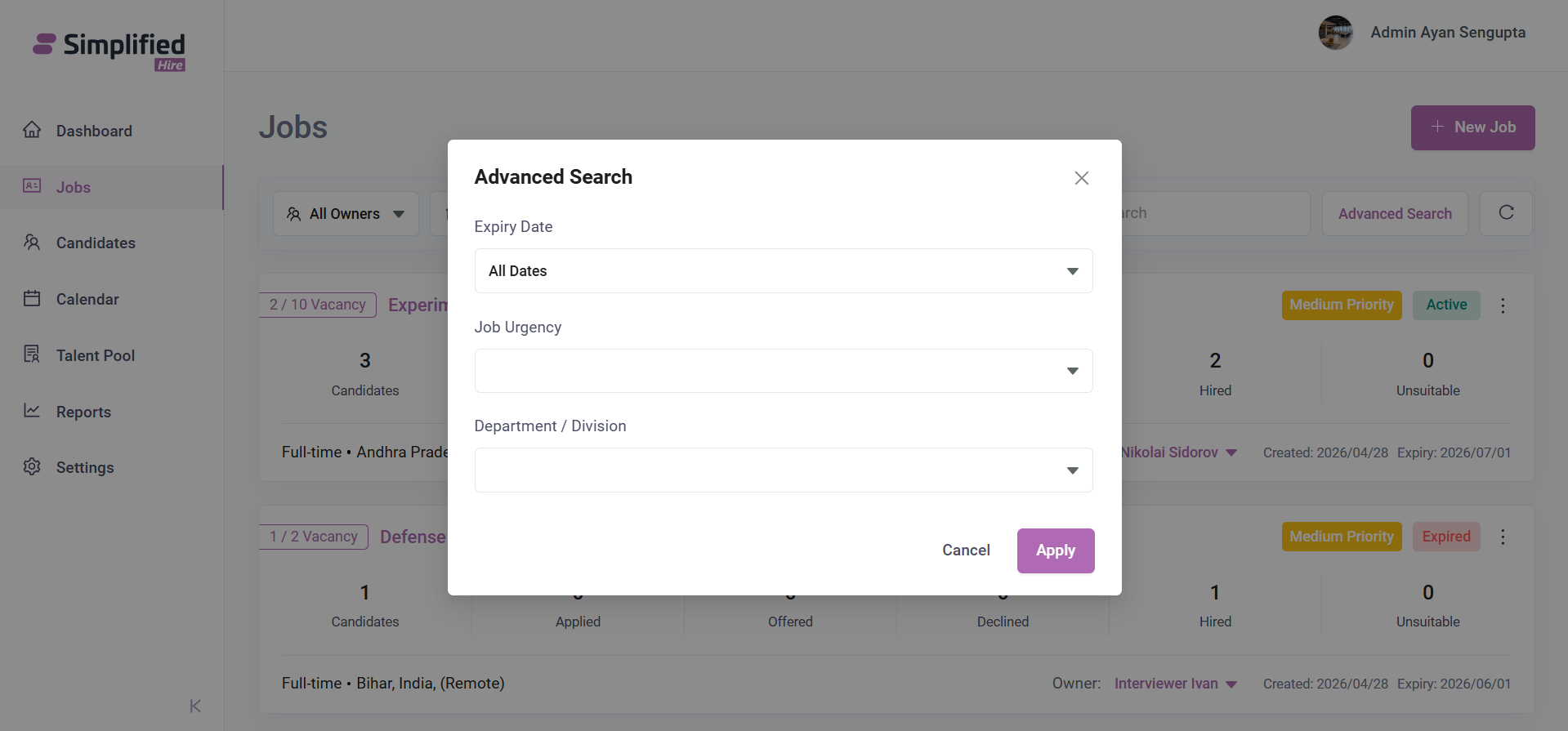
Task: Expand the All Owners filter
Action: [346, 214]
